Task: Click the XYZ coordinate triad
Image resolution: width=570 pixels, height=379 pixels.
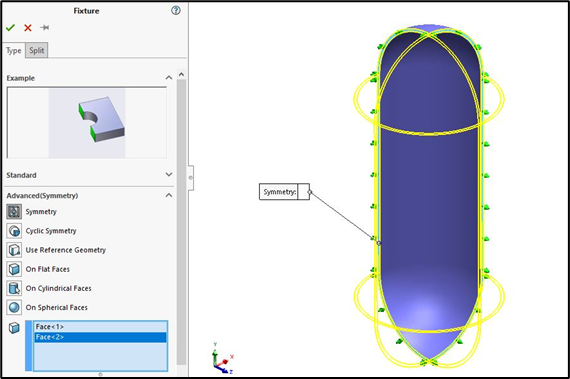Action: point(222,359)
